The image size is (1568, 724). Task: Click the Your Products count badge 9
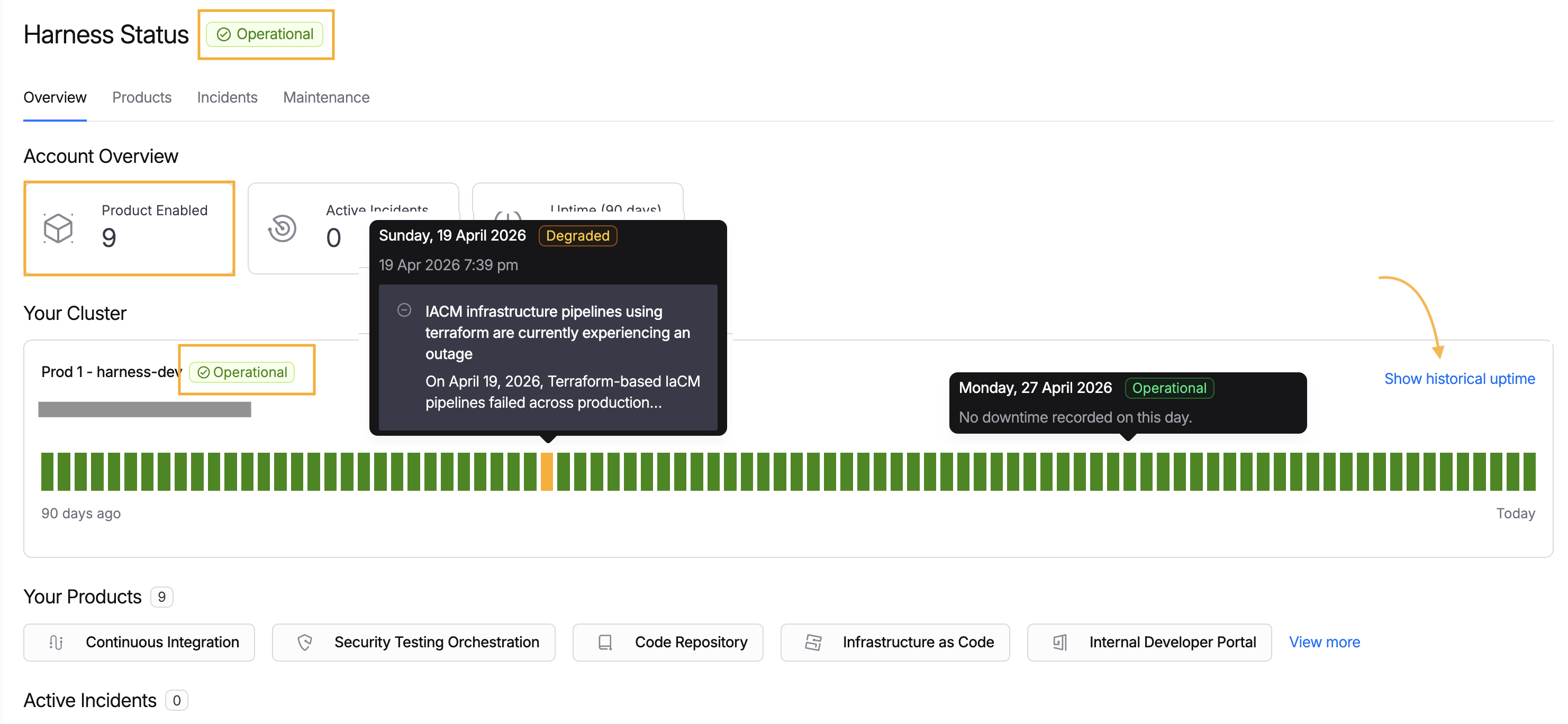click(x=161, y=598)
